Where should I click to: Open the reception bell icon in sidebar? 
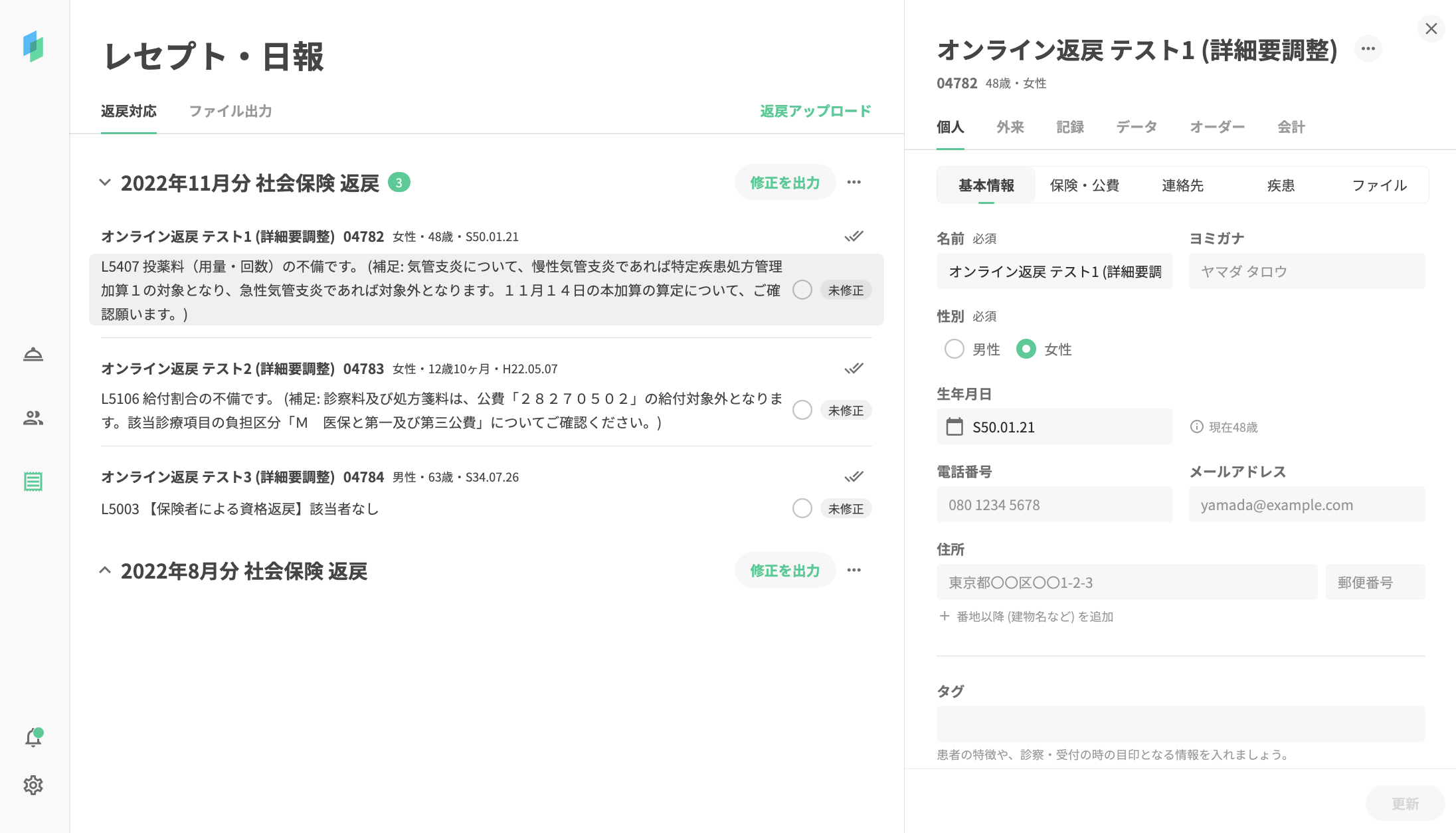click(33, 355)
